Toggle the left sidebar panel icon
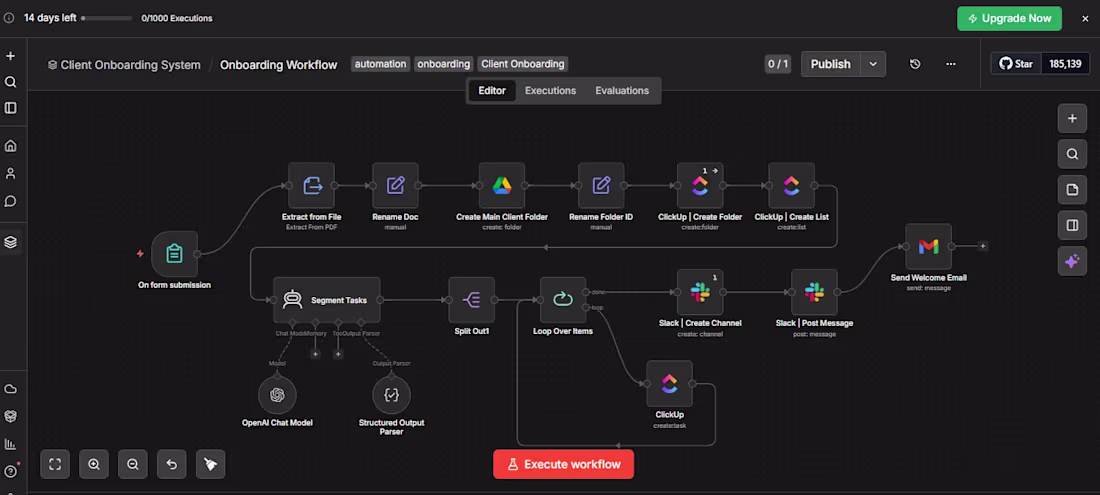This screenshot has width=1100, height=495. pyautogui.click(x=11, y=108)
